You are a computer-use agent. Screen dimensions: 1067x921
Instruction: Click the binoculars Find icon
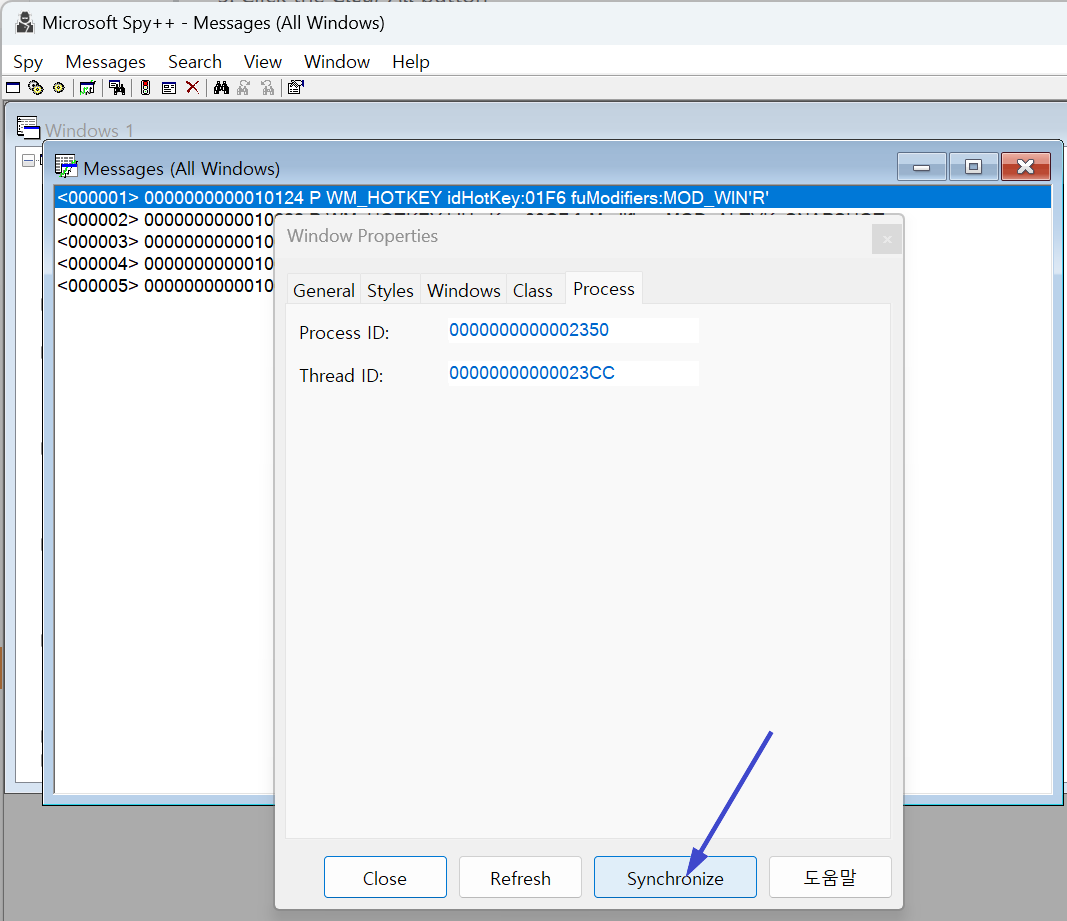pyautogui.click(x=221, y=88)
